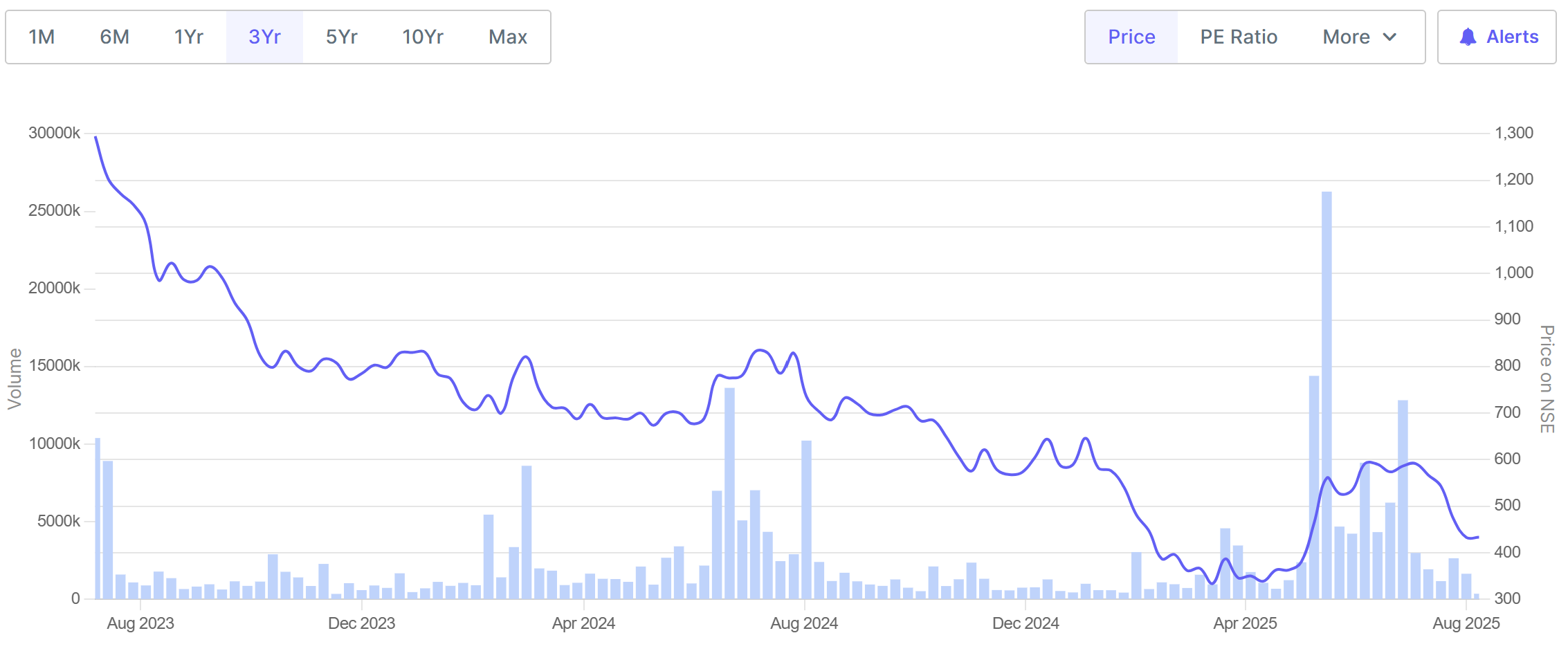Click the Apr 2024 x-axis label

coord(583,623)
